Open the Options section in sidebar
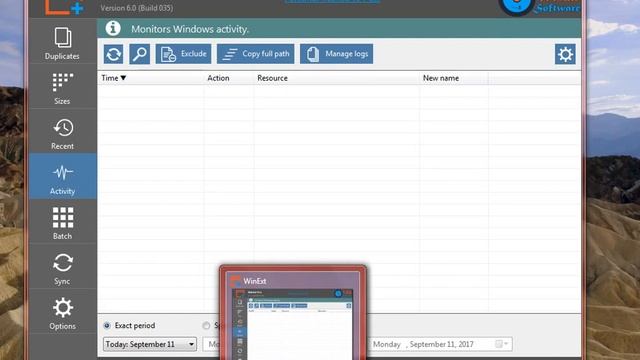This screenshot has width=640, height=360. pyautogui.click(x=62, y=311)
